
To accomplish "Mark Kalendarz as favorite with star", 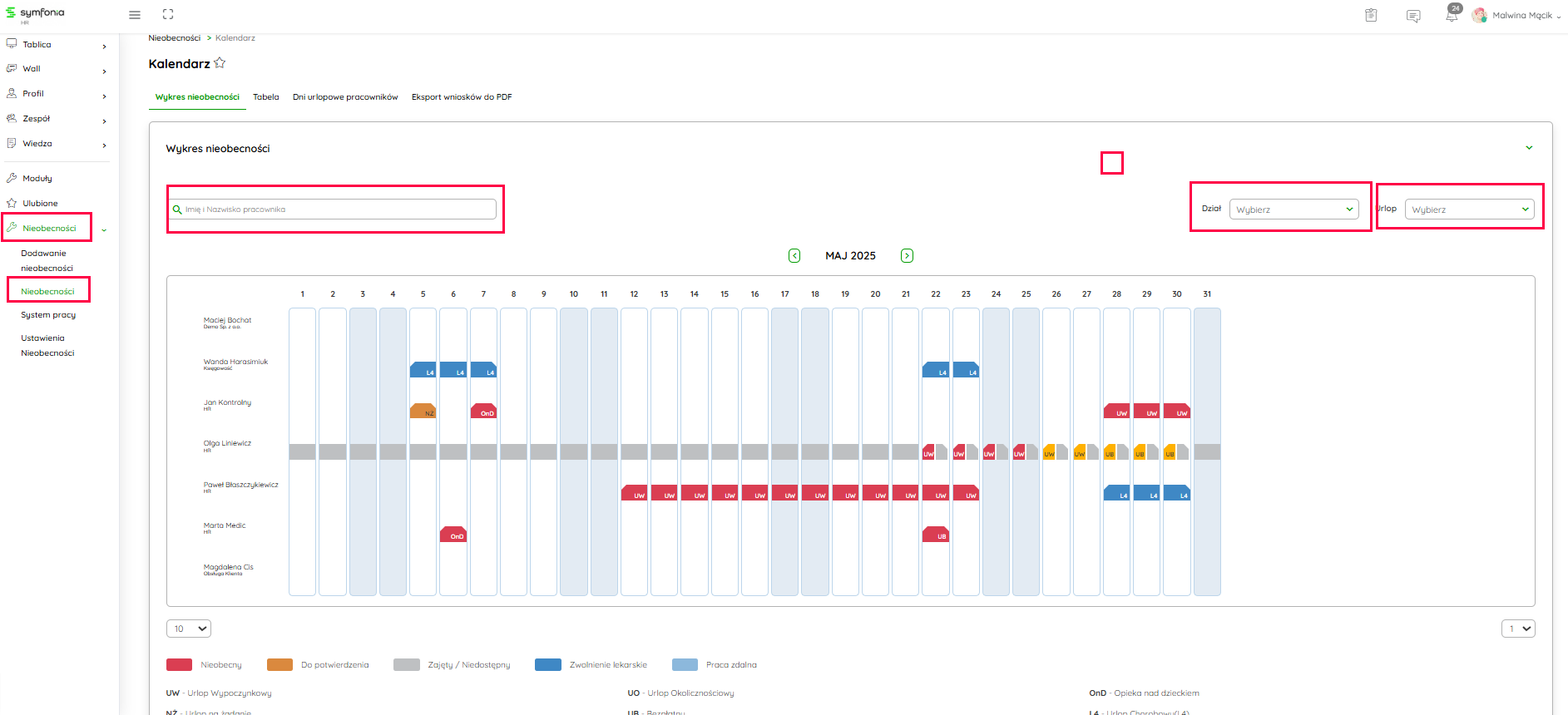I will pos(220,63).
